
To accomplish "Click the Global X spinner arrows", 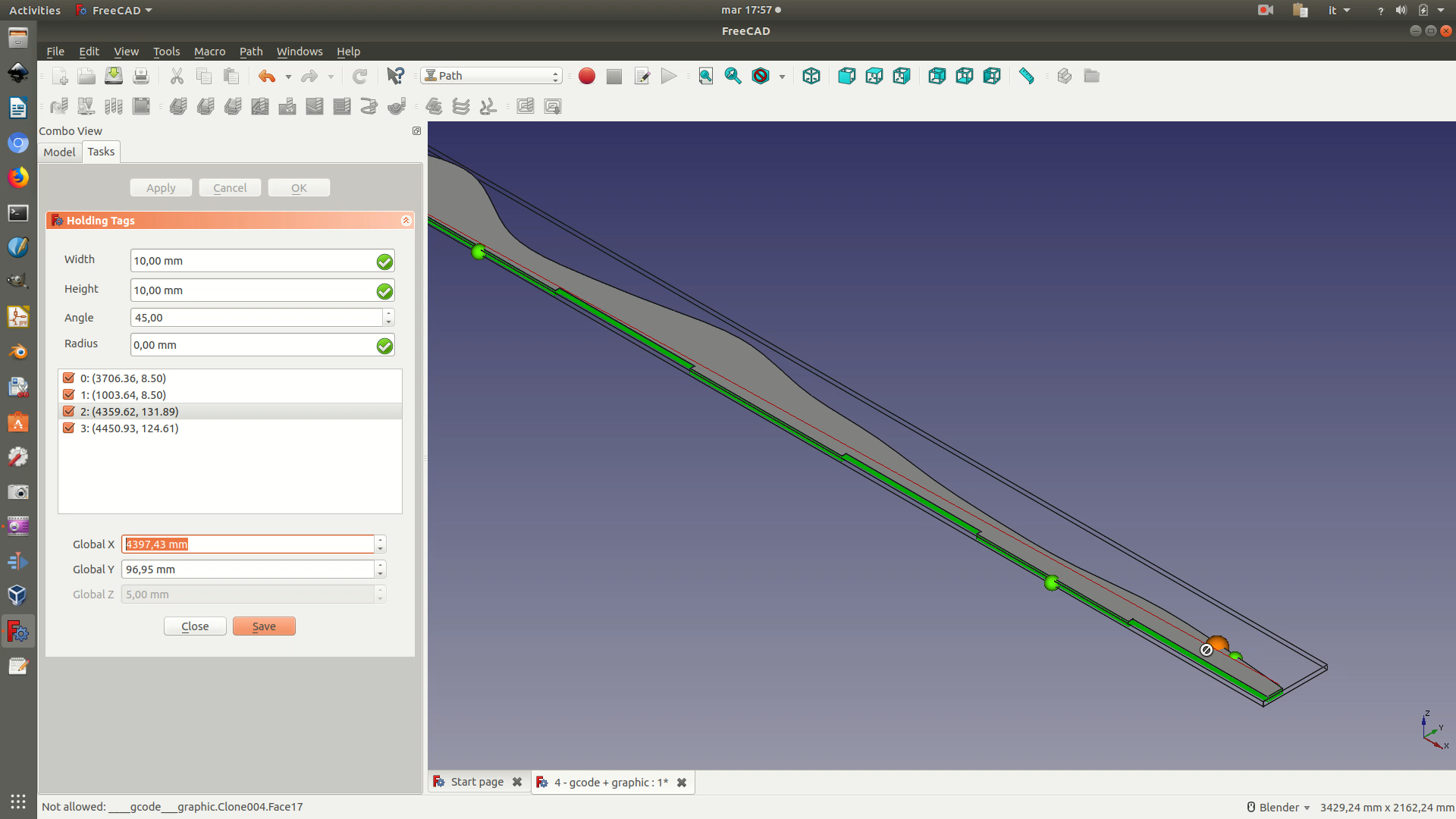I will pos(381,544).
